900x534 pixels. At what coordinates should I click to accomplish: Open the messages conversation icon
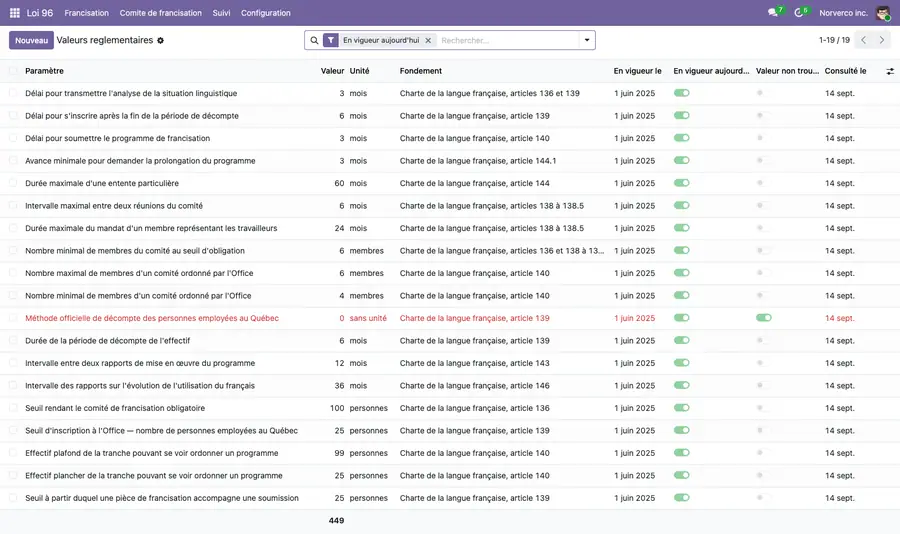click(x=773, y=13)
